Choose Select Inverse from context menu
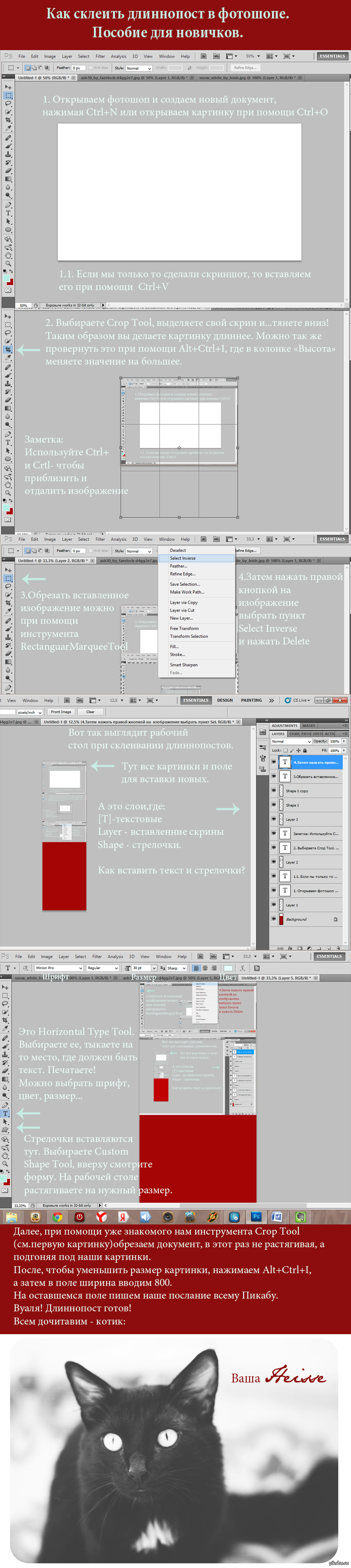 [x=183, y=558]
